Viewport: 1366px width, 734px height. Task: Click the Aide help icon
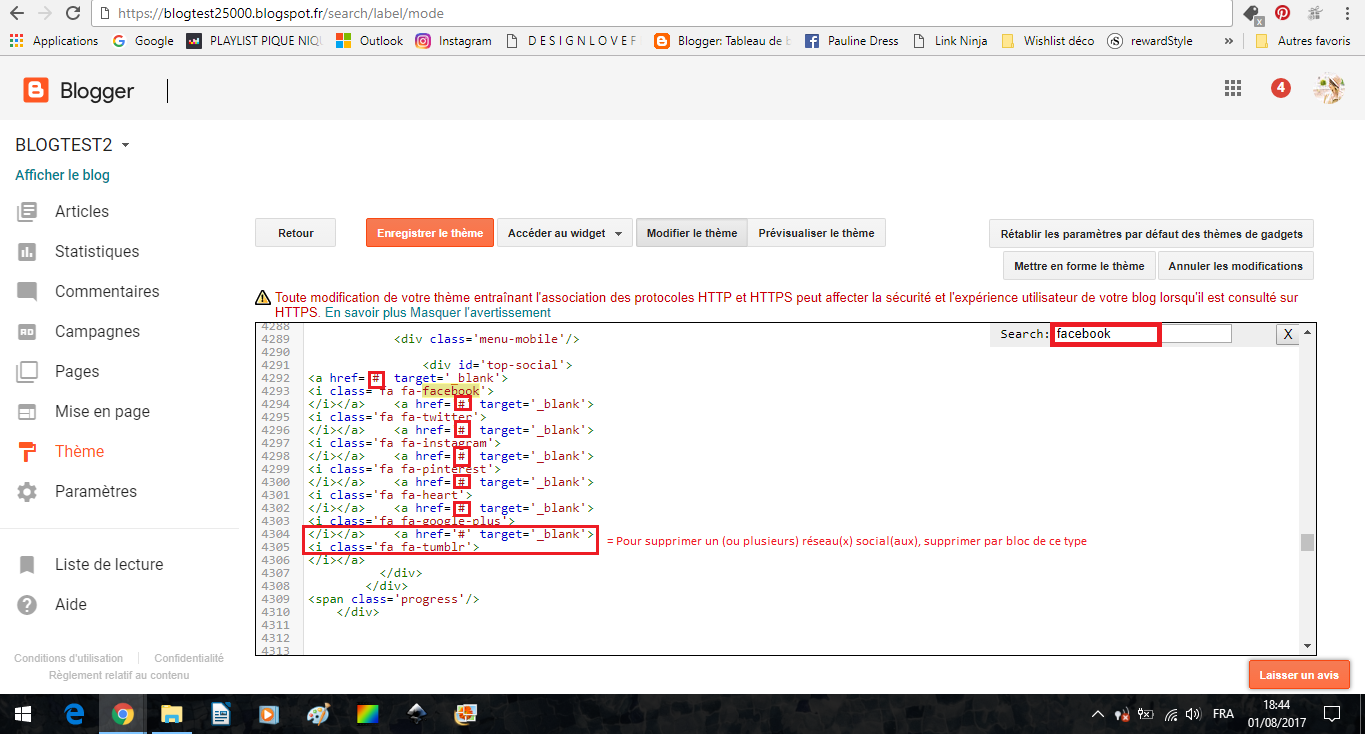click(x=27, y=605)
